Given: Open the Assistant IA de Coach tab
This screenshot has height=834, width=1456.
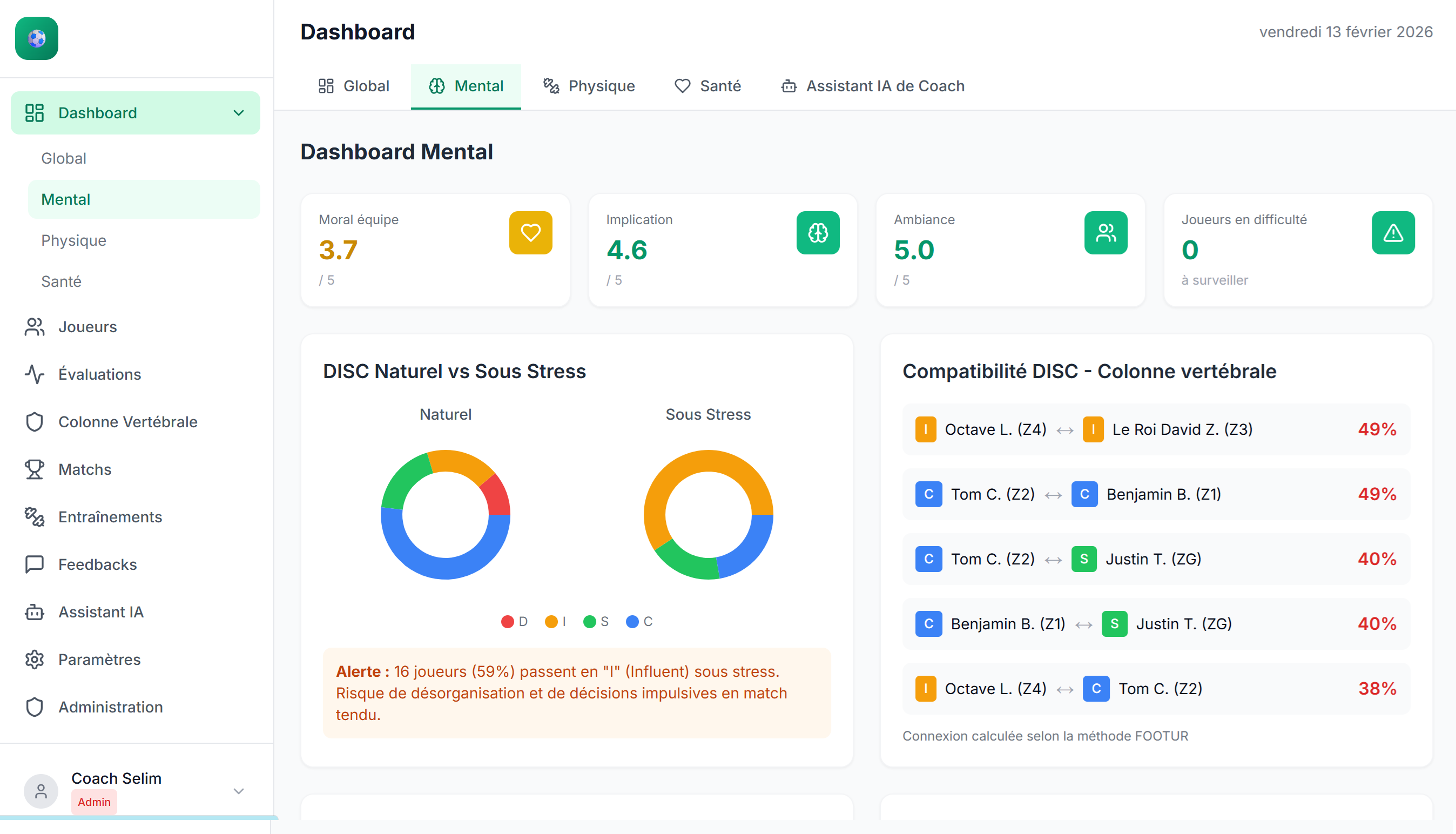Looking at the screenshot, I should click(873, 86).
